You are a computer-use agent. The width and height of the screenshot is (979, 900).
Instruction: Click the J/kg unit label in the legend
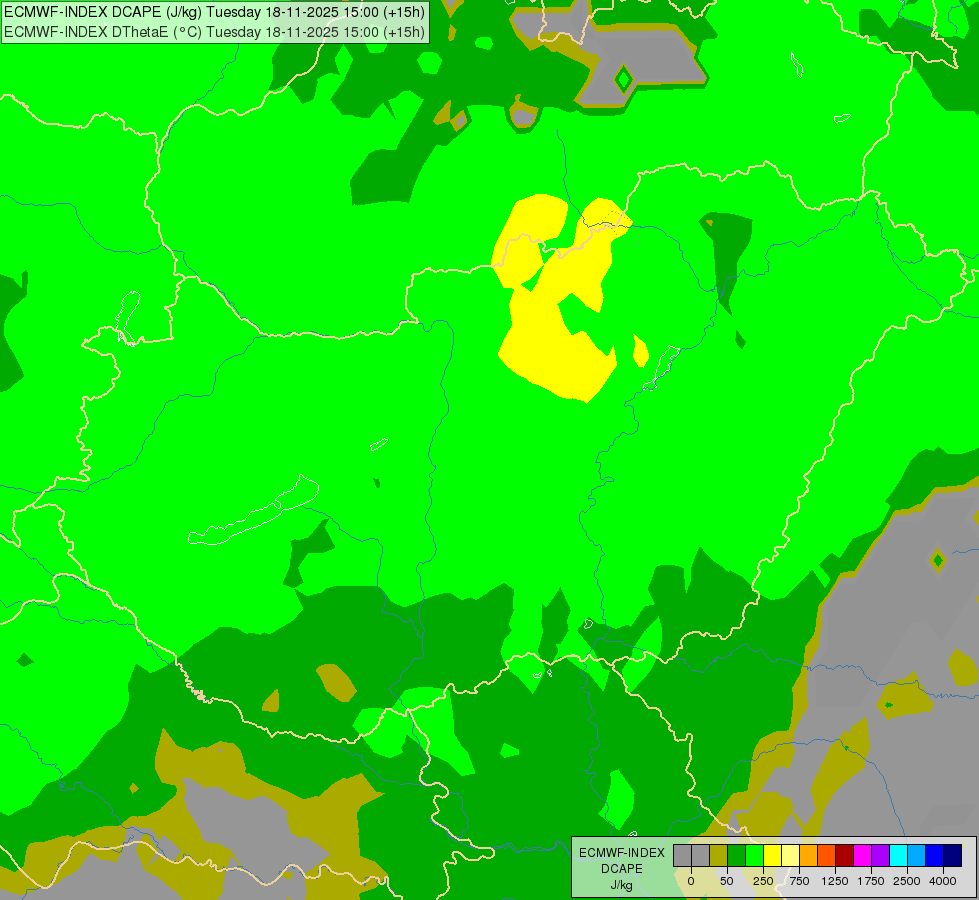621,886
